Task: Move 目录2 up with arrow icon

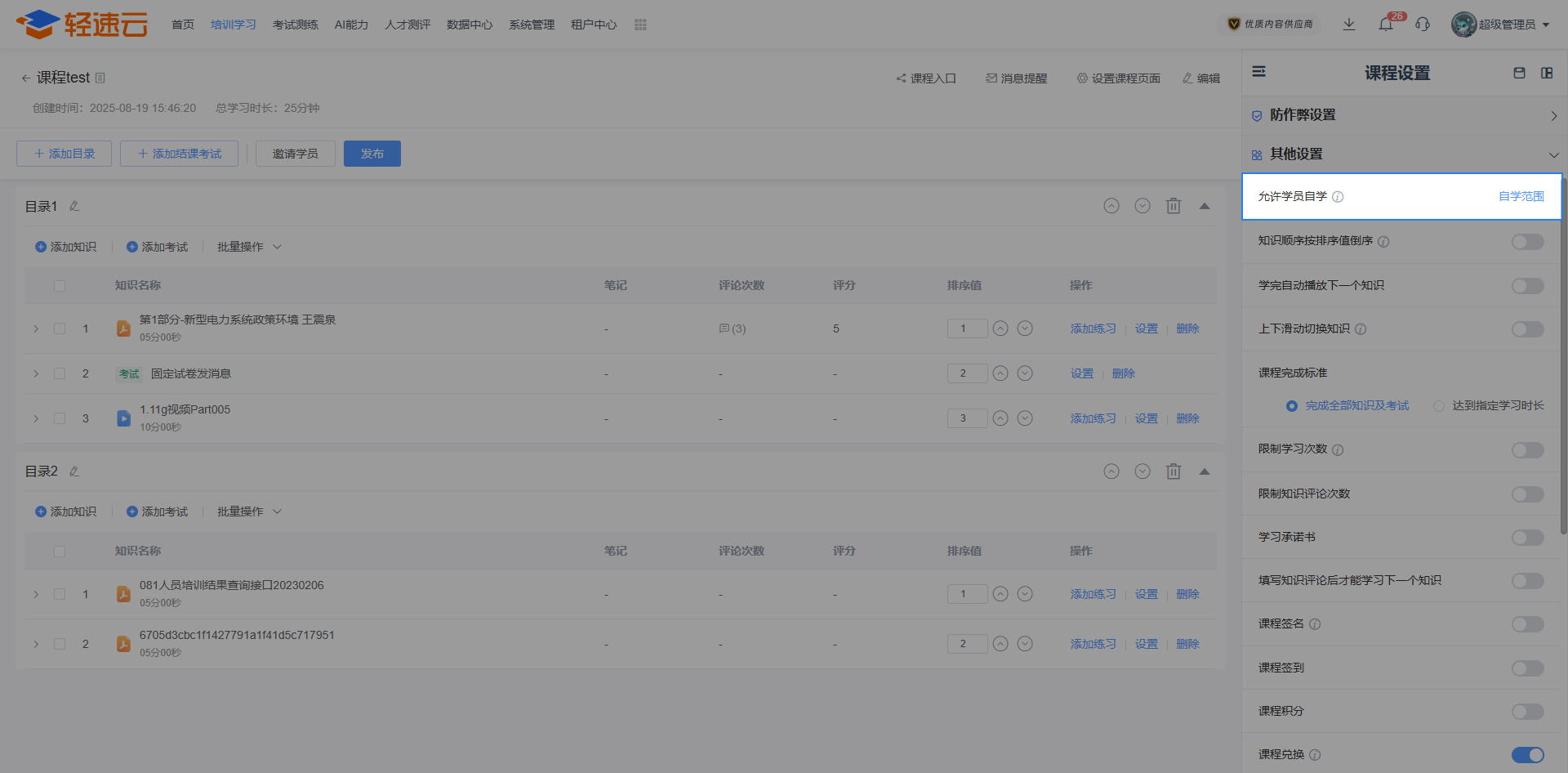Action: click(x=1111, y=471)
